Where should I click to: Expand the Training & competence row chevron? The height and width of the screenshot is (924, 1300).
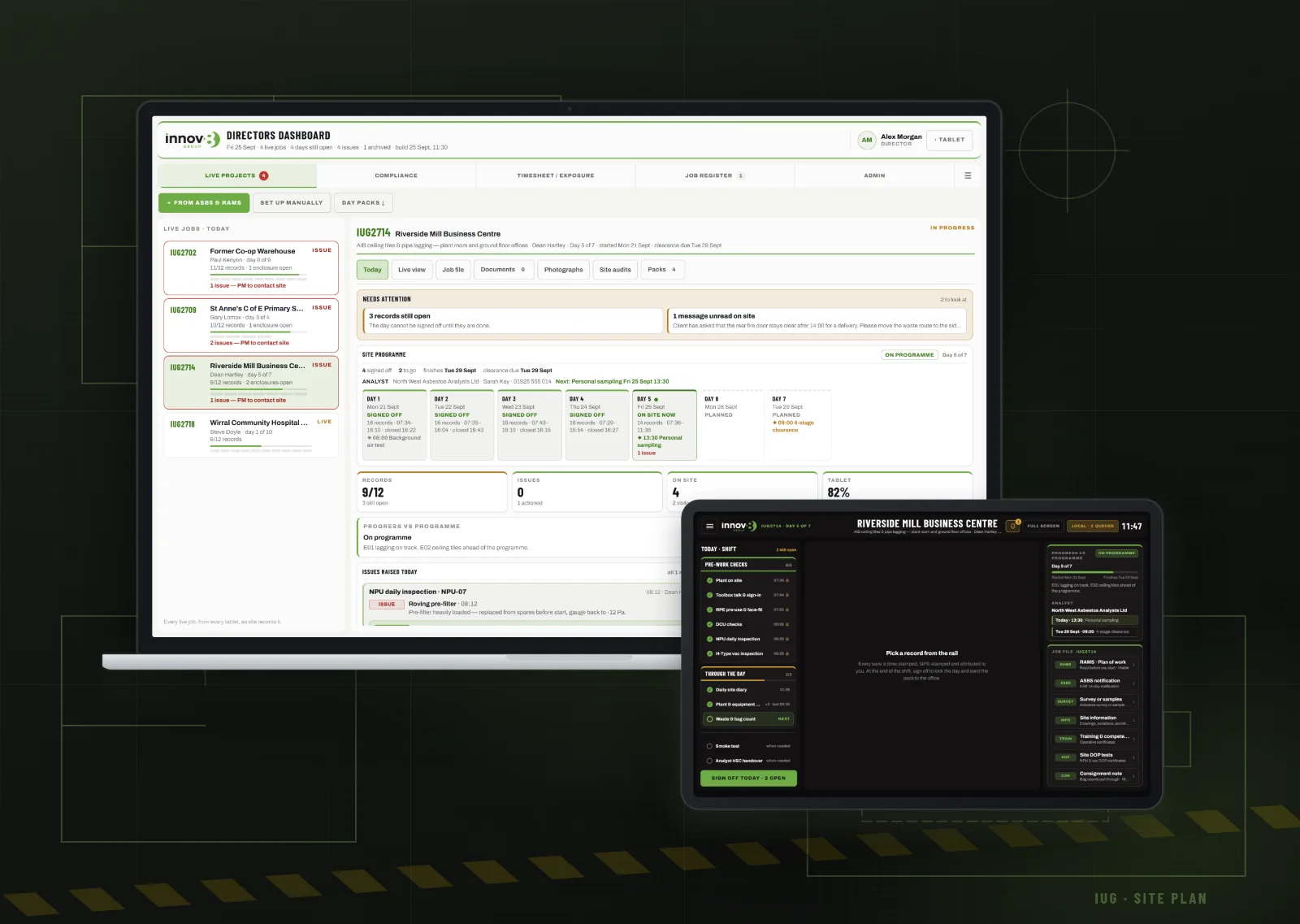1133,739
